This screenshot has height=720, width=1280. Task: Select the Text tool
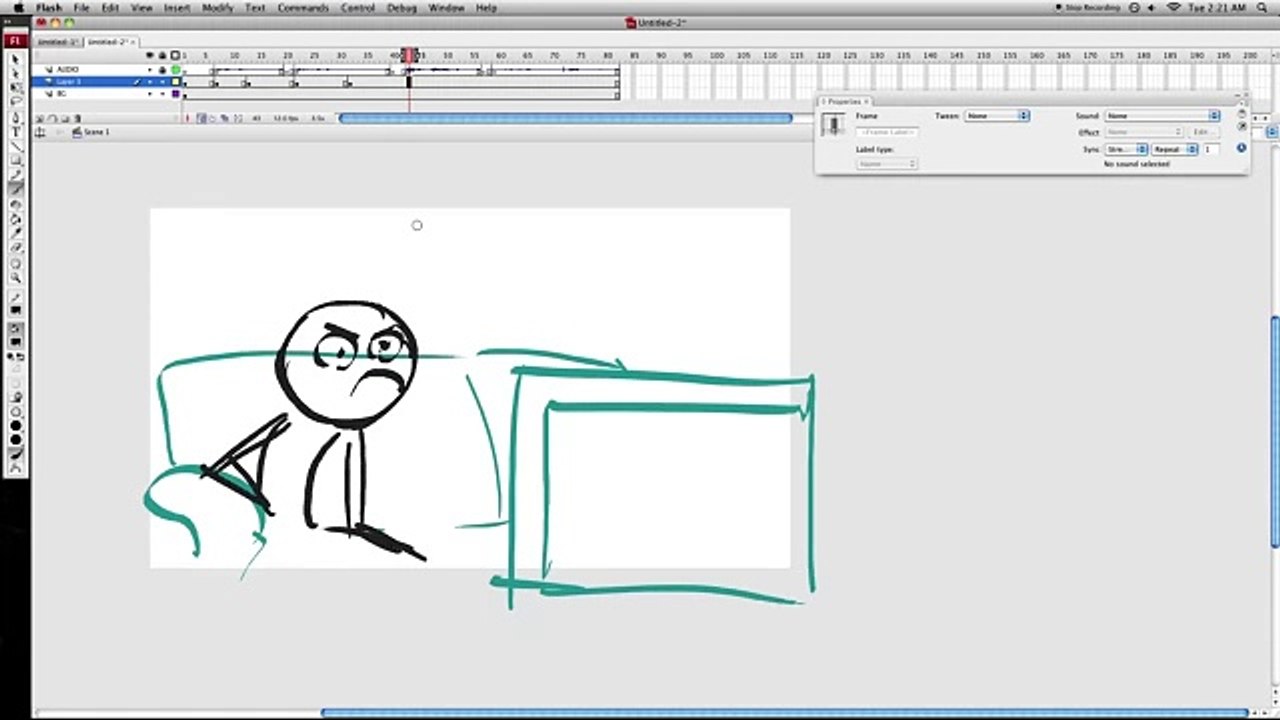tap(16, 131)
